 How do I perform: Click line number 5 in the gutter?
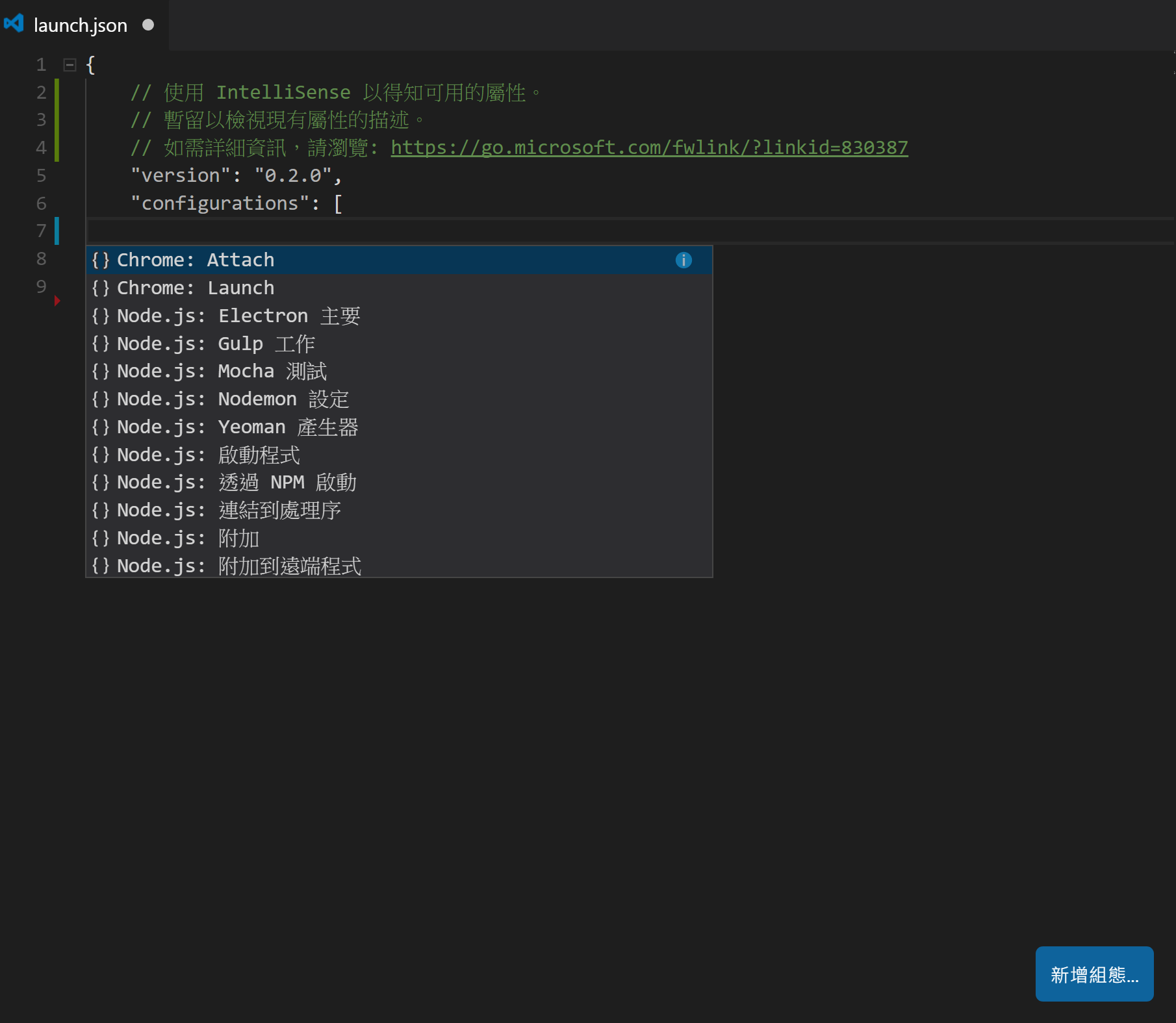click(x=41, y=175)
